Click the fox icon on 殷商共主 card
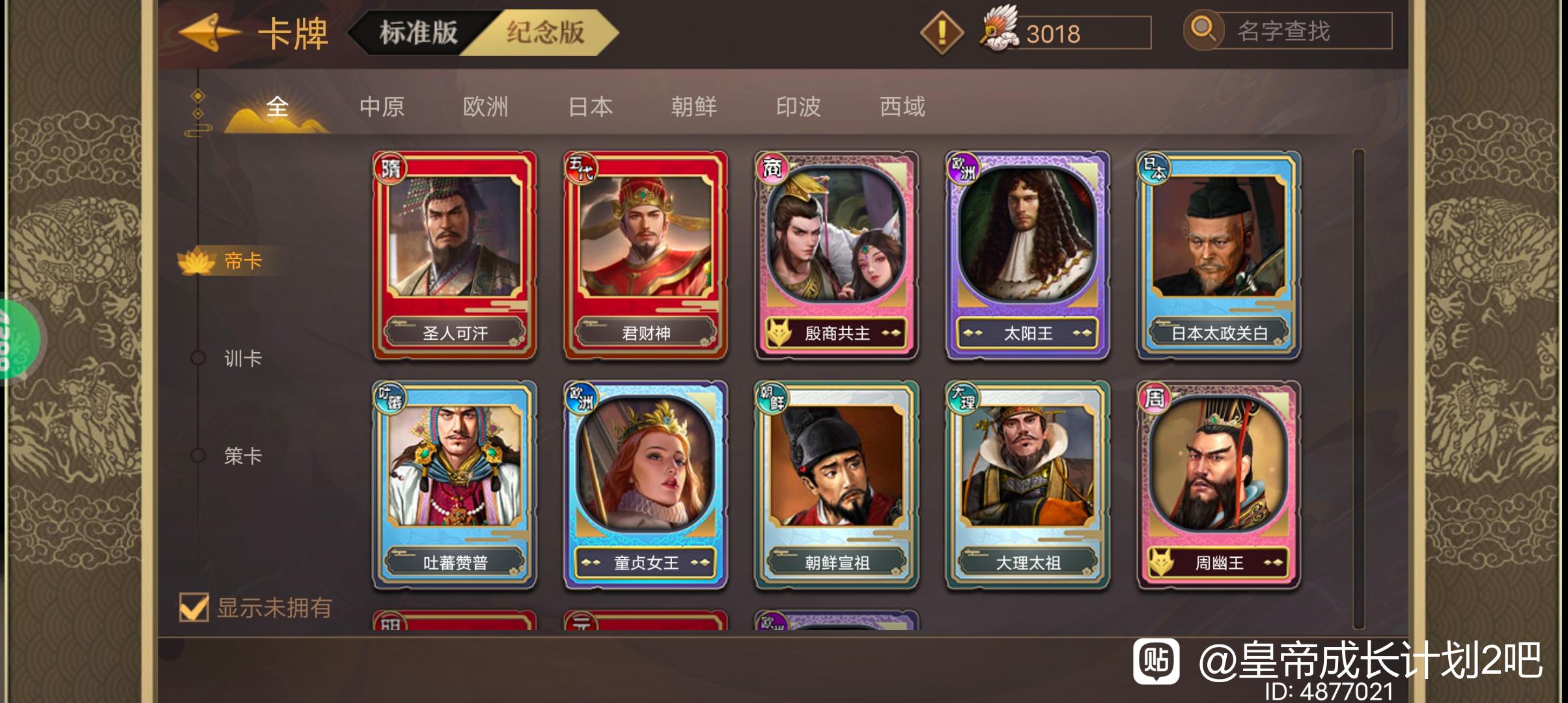Viewport: 1568px width, 703px height. coord(779,333)
